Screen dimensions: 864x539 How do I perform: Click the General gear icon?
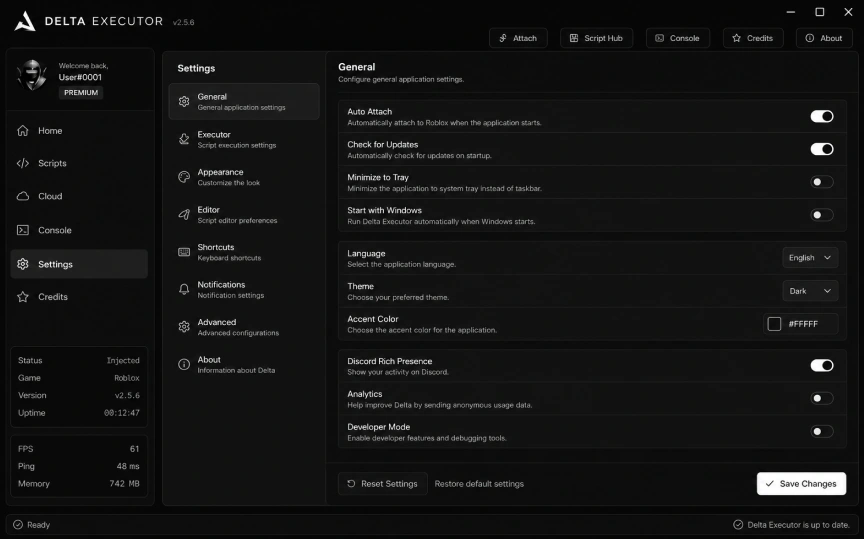pos(184,101)
